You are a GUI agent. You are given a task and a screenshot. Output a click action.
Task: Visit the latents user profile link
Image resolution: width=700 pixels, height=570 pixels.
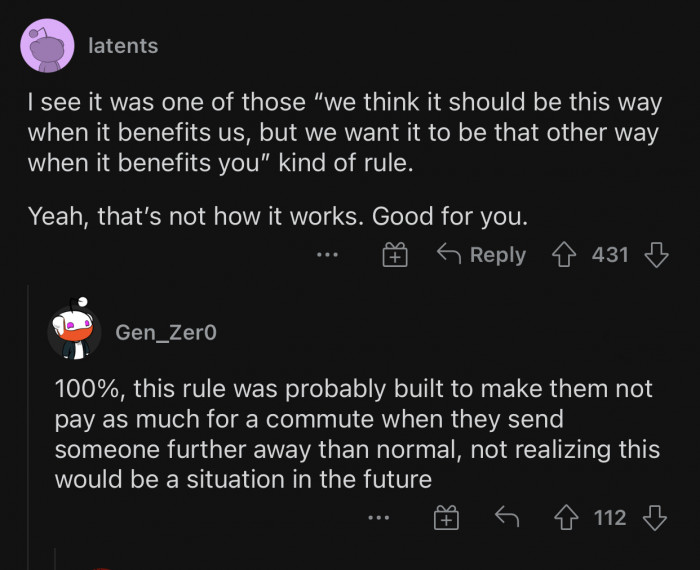pos(123,46)
